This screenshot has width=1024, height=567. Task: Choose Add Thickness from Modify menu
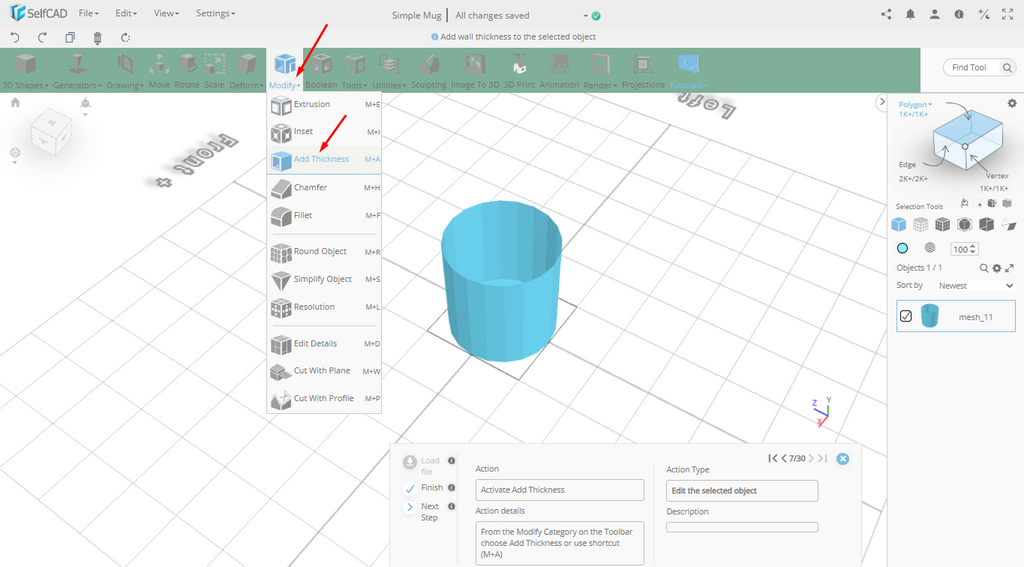[324, 159]
